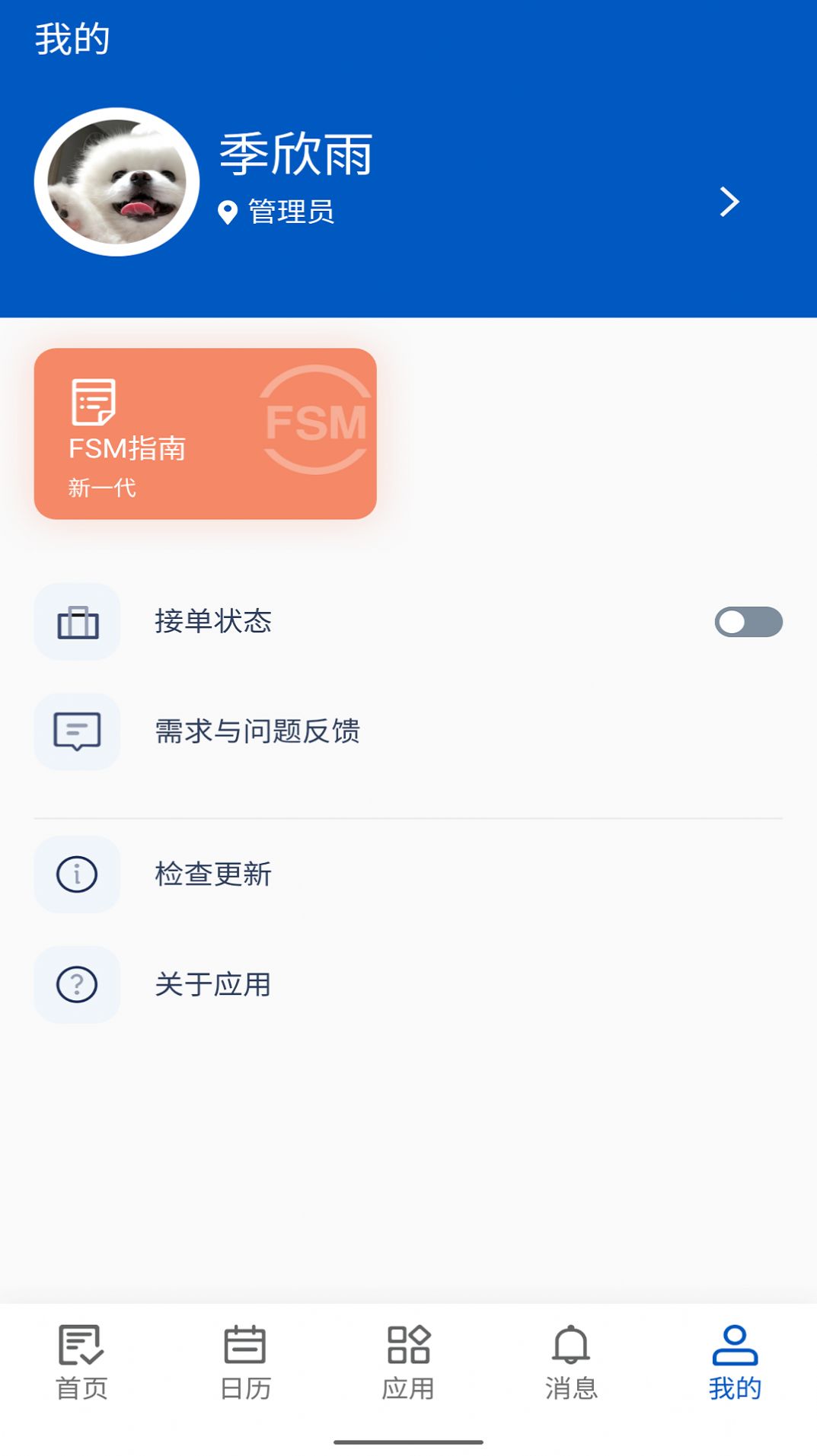Open 检查更新 to check updates

(213, 874)
